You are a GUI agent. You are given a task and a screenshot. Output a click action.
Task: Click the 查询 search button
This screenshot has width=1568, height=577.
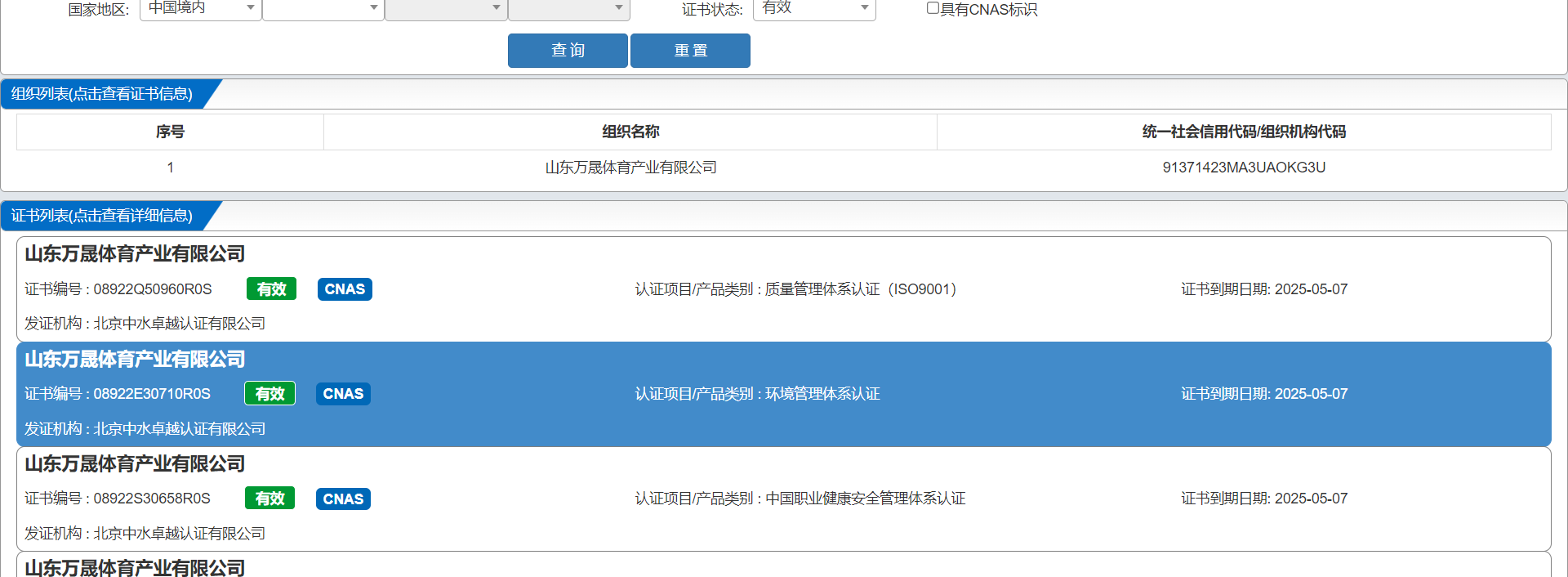(568, 51)
